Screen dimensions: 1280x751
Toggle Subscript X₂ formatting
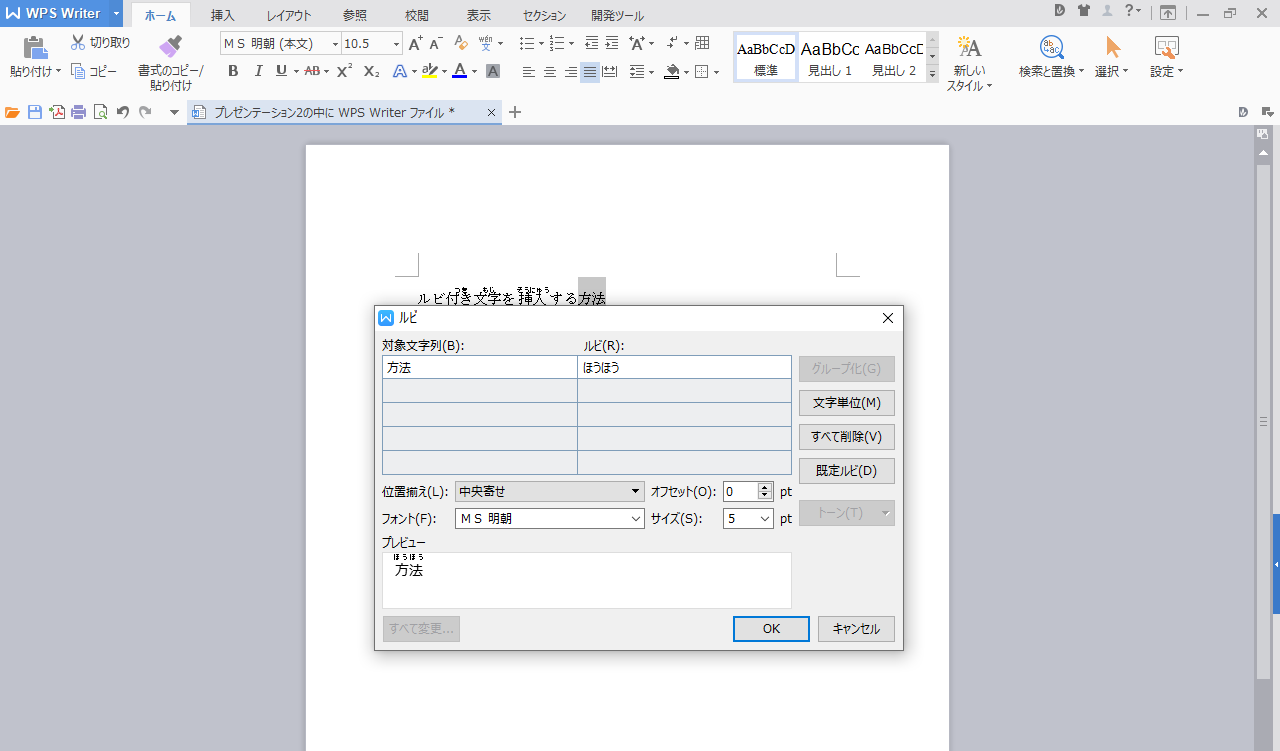tap(371, 71)
